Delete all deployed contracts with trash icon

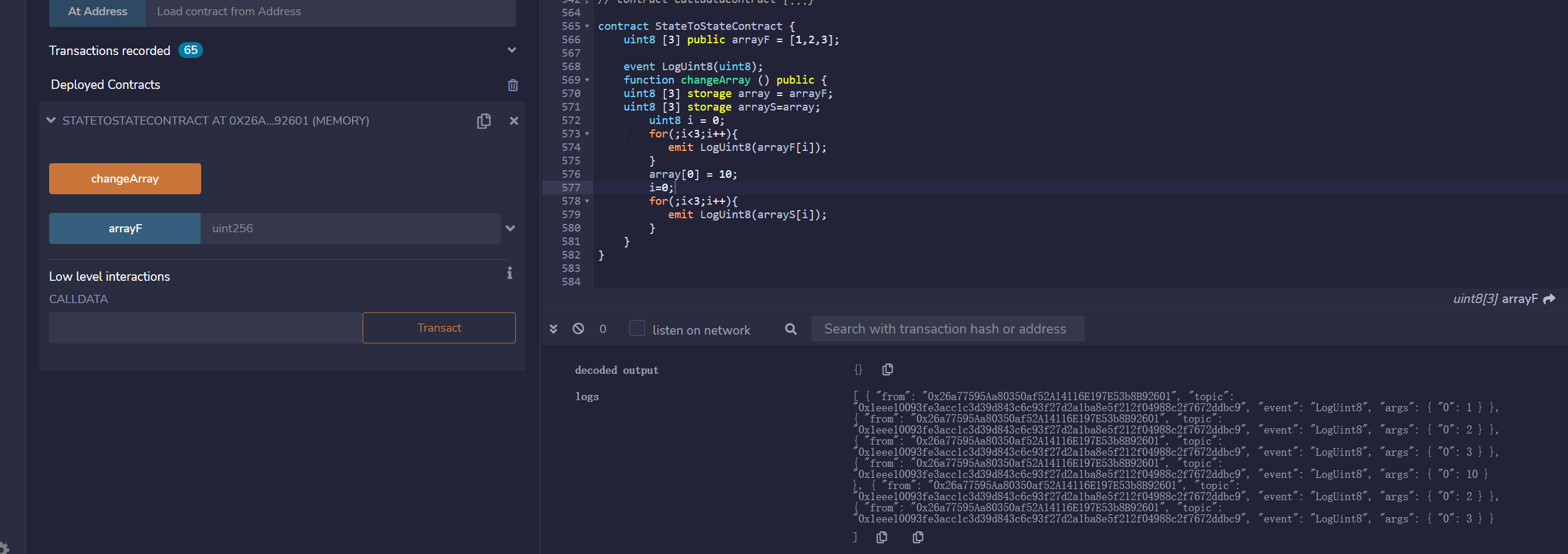coord(512,85)
